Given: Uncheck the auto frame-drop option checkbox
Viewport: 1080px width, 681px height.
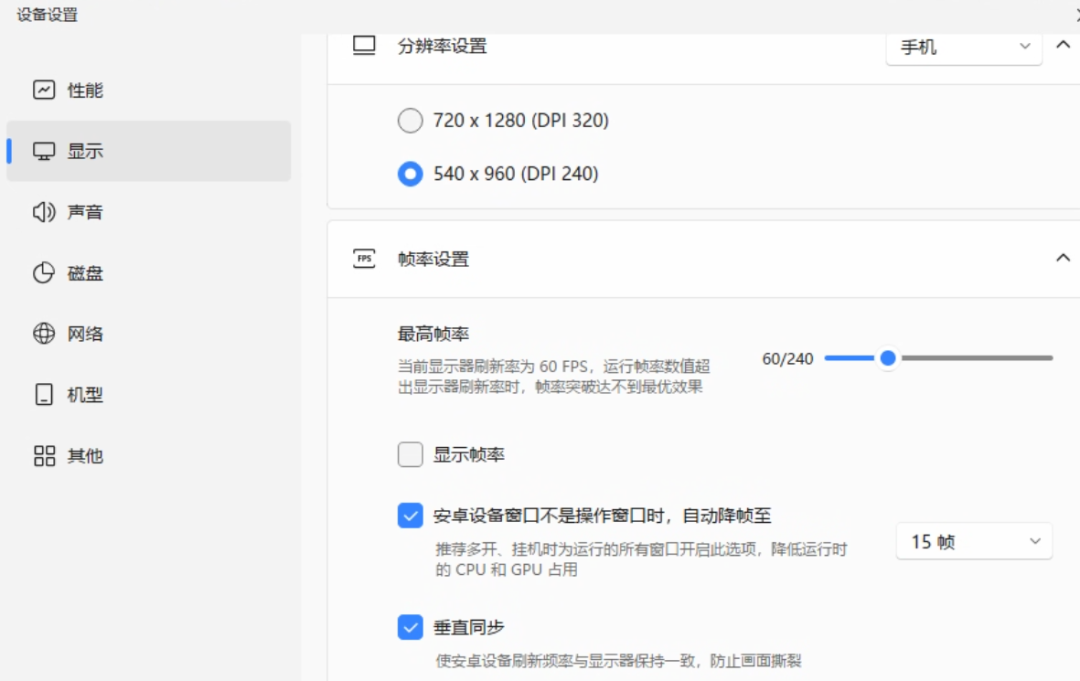Looking at the screenshot, I should (x=410, y=516).
